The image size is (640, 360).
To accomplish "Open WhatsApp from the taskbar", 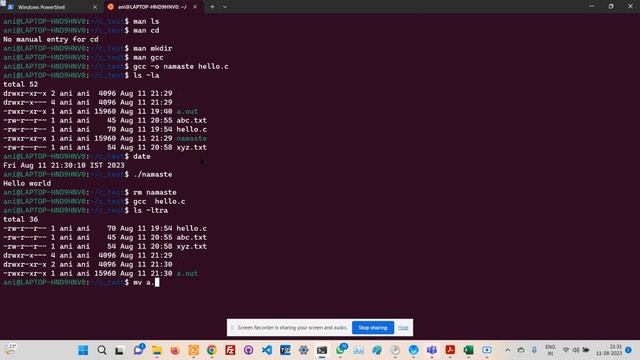I will click(x=341, y=350).
